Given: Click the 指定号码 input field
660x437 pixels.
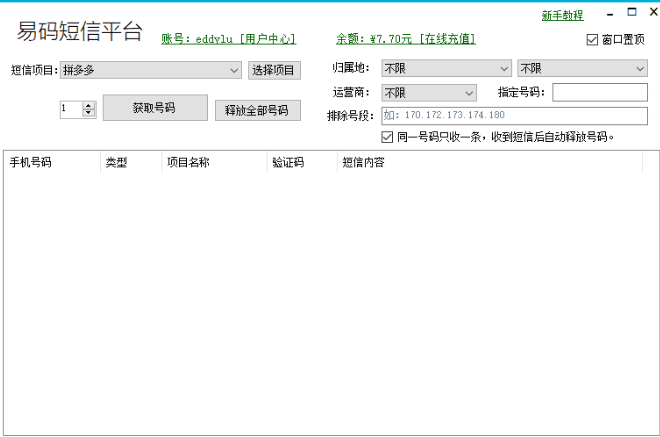Looking at the screenshot, I should point(600,92).
